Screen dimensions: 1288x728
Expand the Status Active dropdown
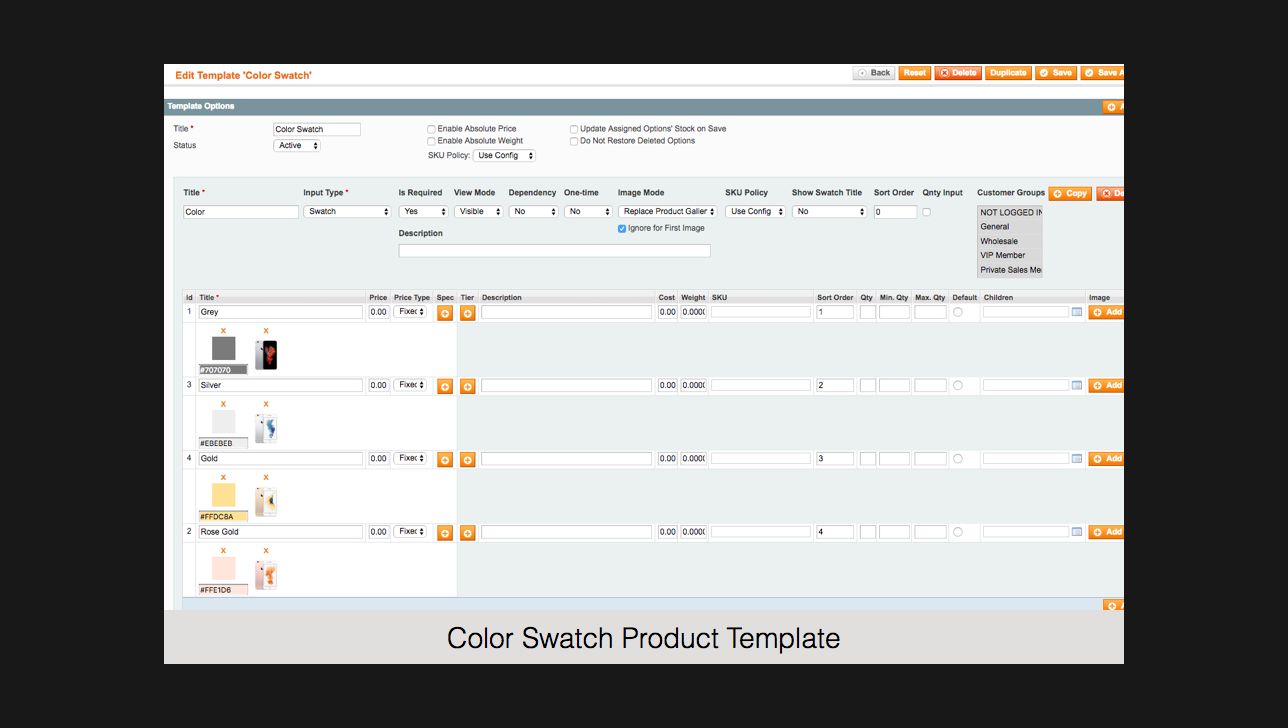[x=297, y=146]
